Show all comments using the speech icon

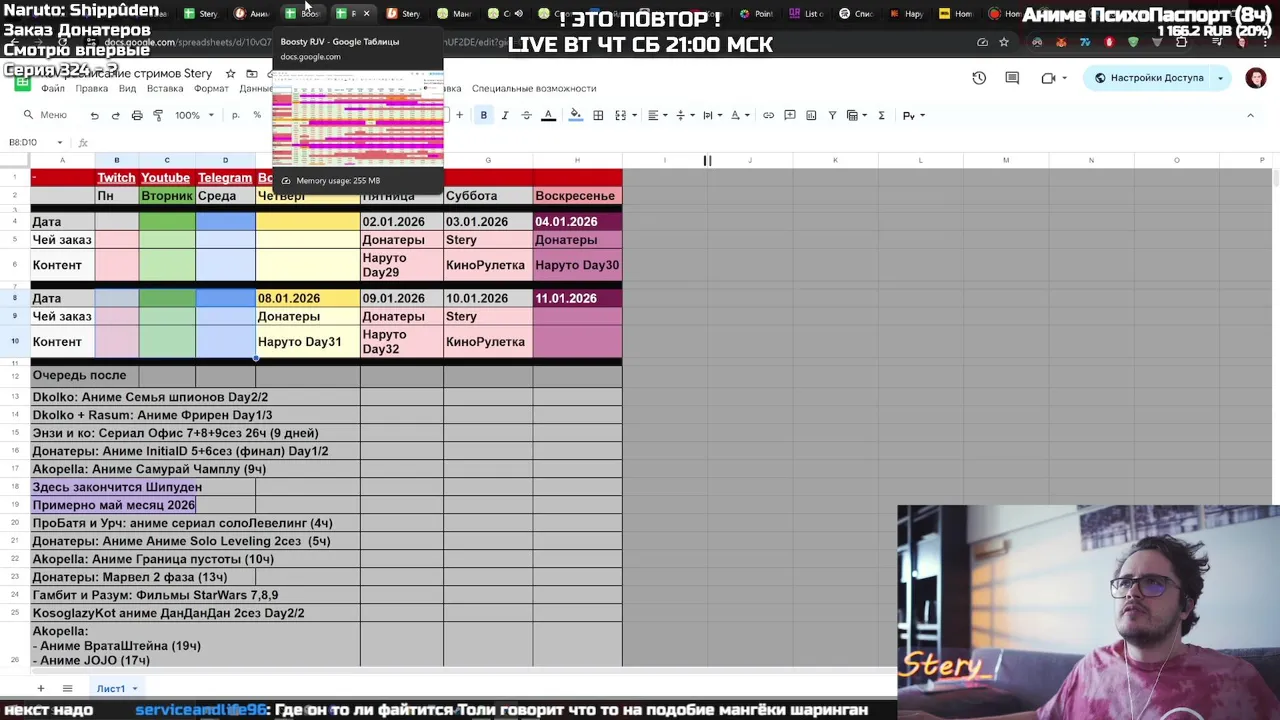[x=1012, y=78]
